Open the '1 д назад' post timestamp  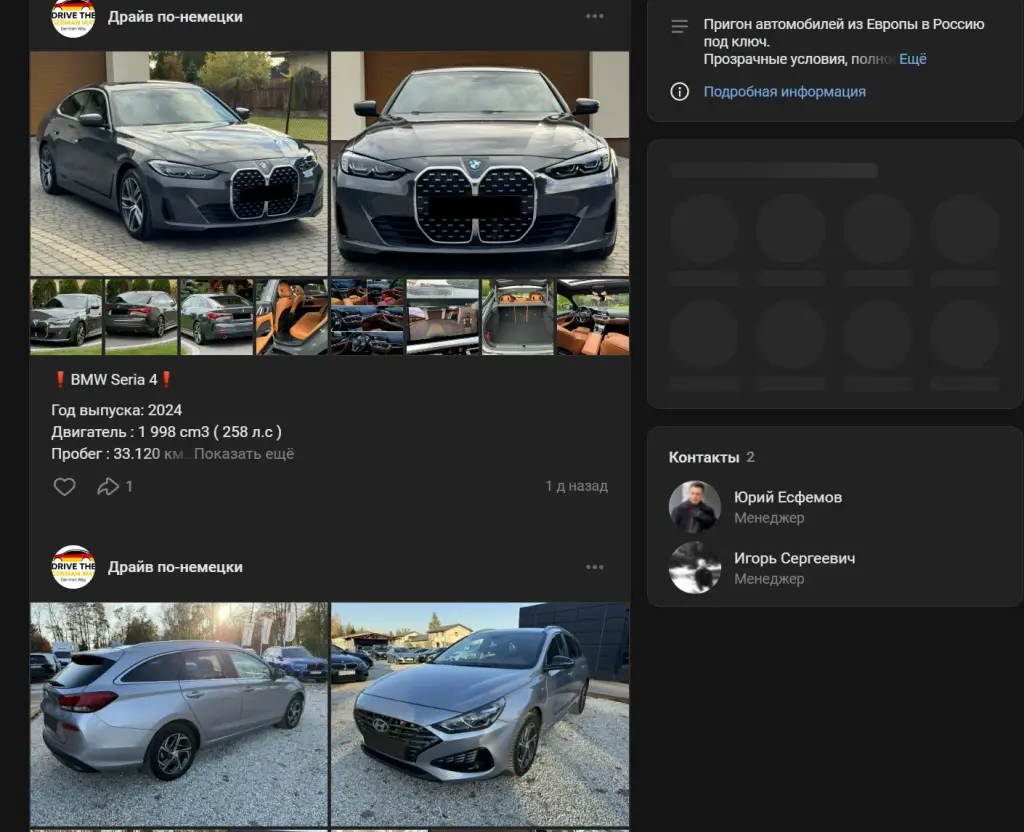[x=577, y=486]
